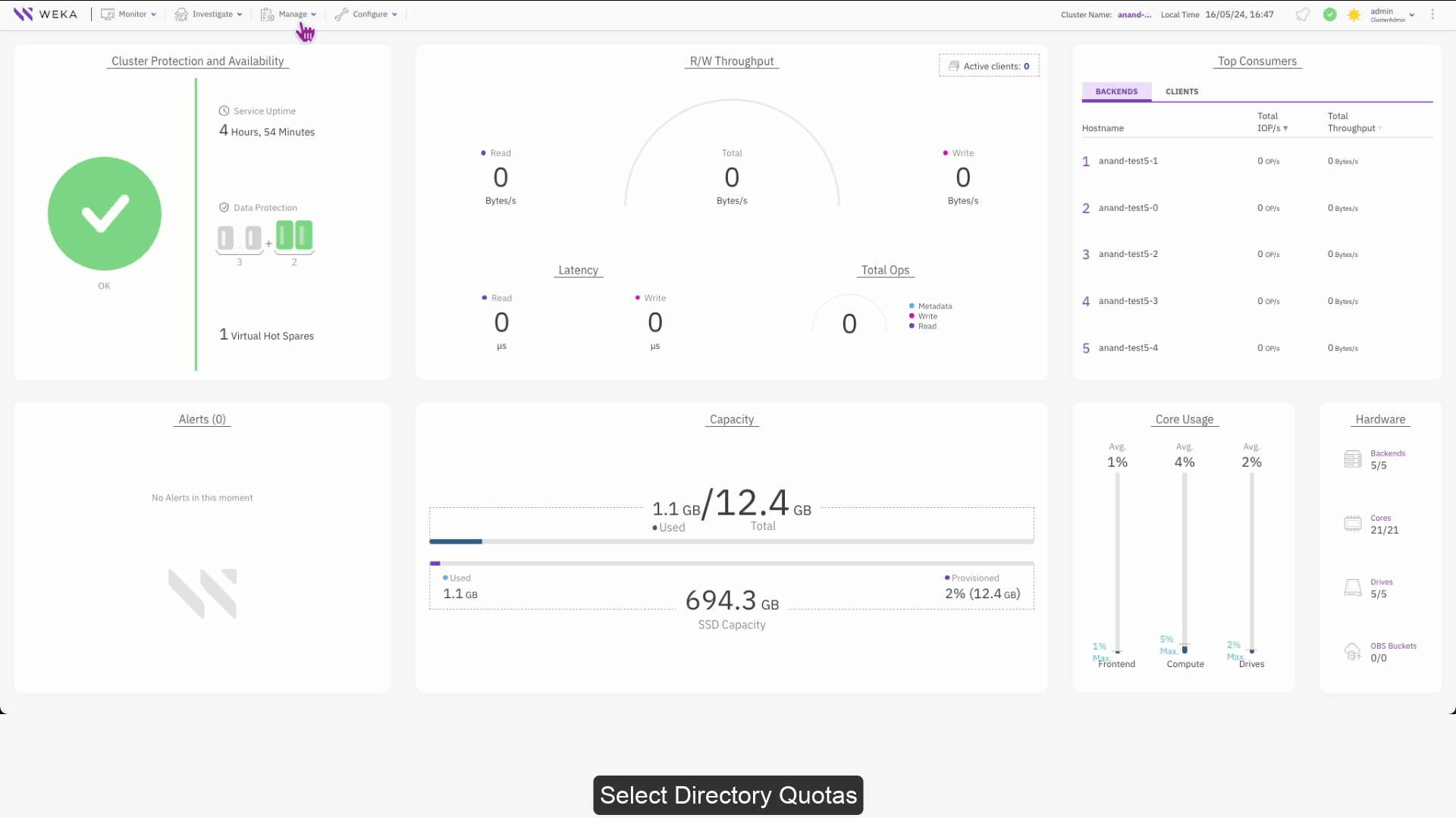Expand the Investigate dropdown menu
Image resolution: width=1456 pixels, height=818 pixels.
tap(209, 14)
